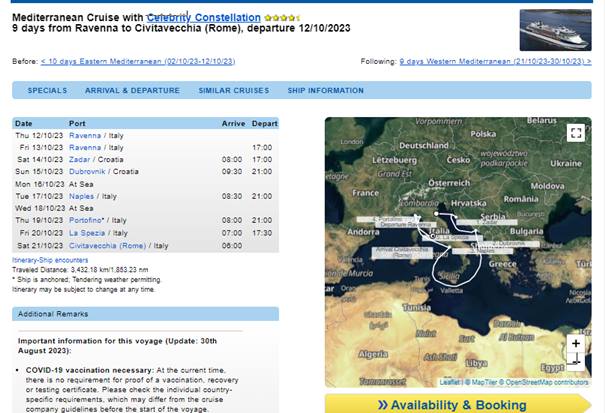Click the Arrive column header

coord(233,124)
